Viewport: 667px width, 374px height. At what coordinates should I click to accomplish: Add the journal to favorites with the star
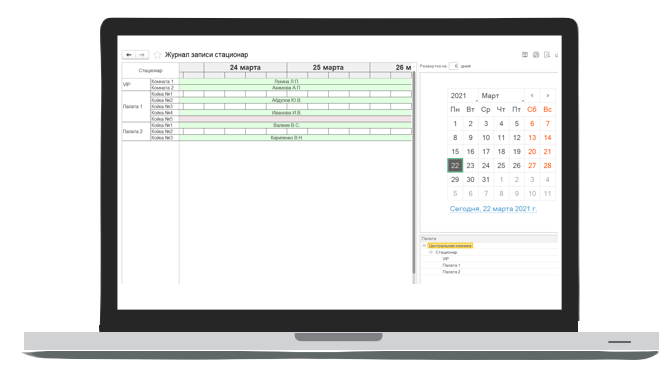(157, 54)
